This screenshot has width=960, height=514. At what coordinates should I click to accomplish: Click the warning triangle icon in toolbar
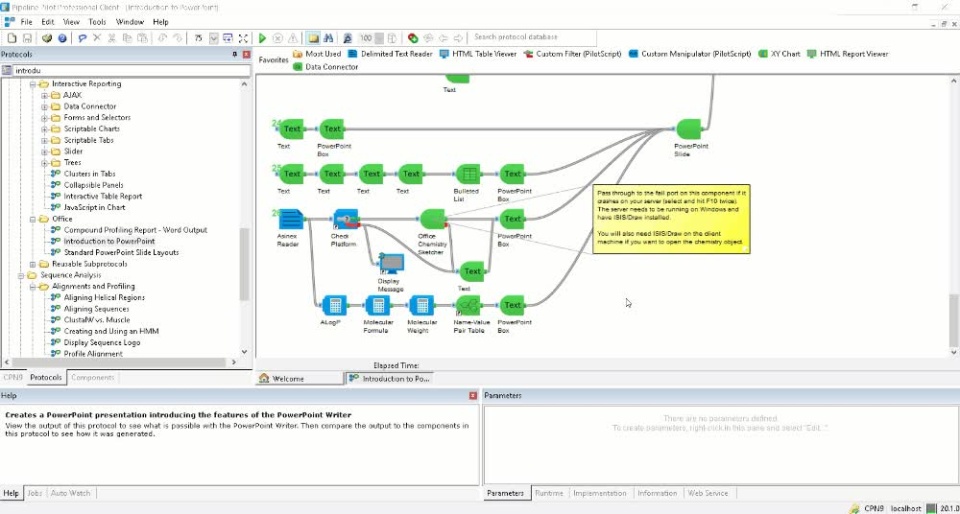pos(293,38)
